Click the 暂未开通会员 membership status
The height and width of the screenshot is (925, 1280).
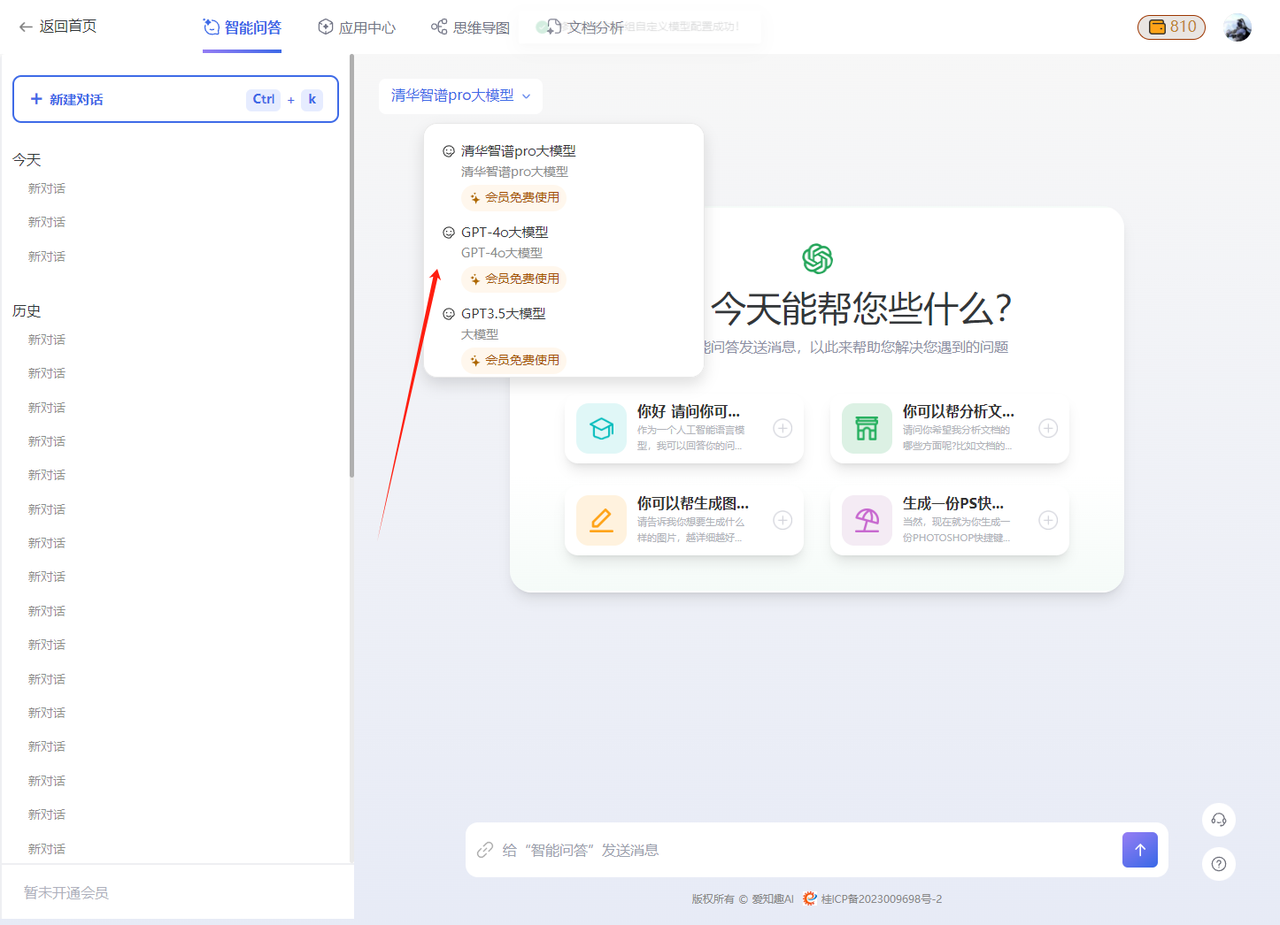(66, 893)
